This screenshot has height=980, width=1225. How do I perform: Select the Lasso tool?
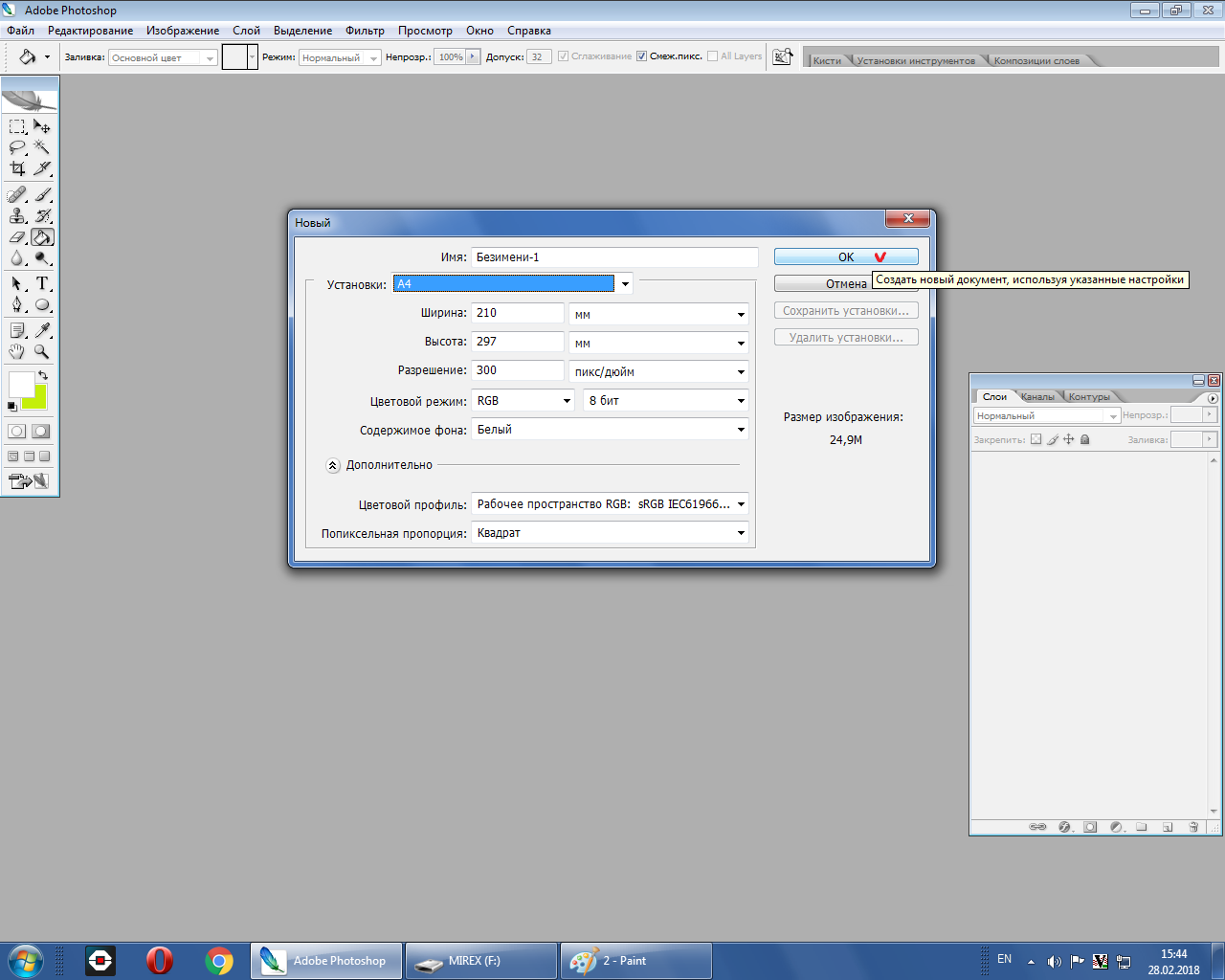click(x=17, y=147)
